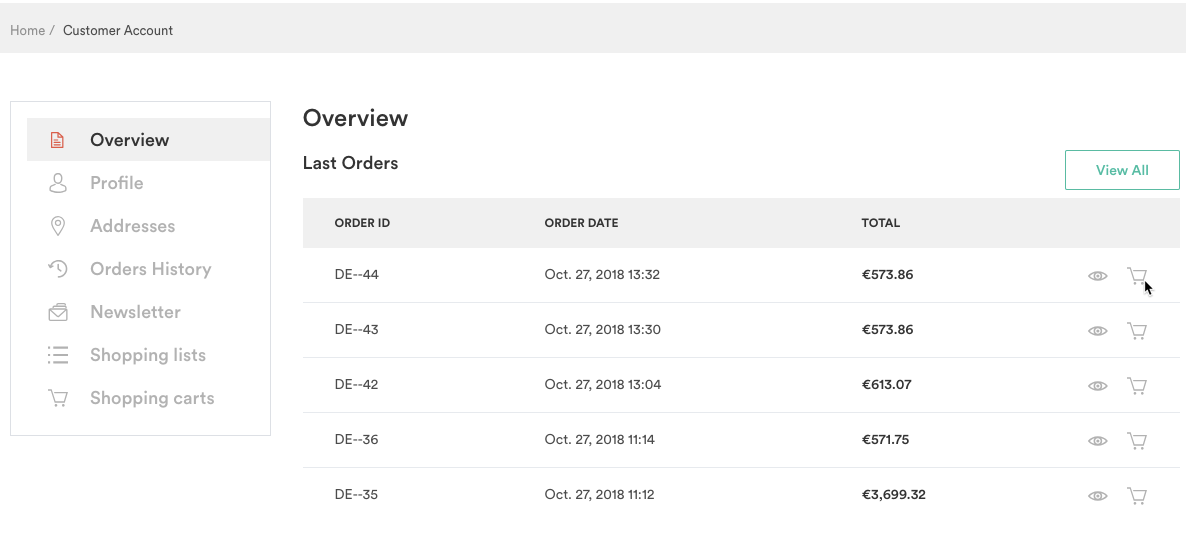The image size is (1186, 542).
Task: View order DE--43 details eye icon
Action: pos(1097,331)
